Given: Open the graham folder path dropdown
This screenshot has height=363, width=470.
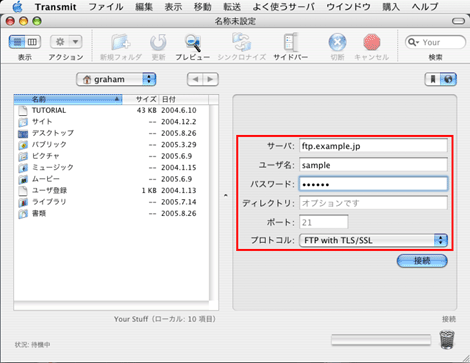Looking at the screenshot, I should pos(116,79).
